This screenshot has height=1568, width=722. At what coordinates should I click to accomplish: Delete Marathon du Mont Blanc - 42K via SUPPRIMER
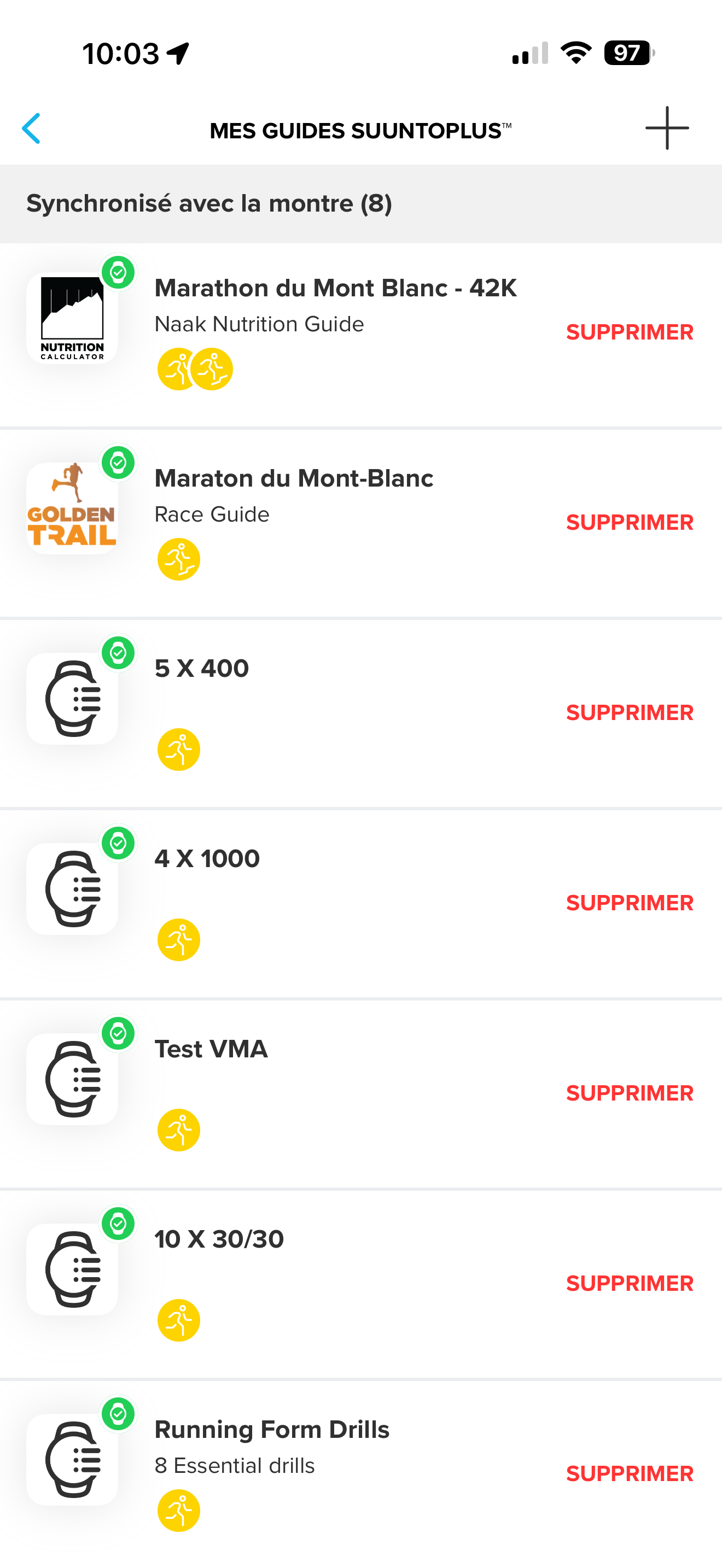(630, 332)
